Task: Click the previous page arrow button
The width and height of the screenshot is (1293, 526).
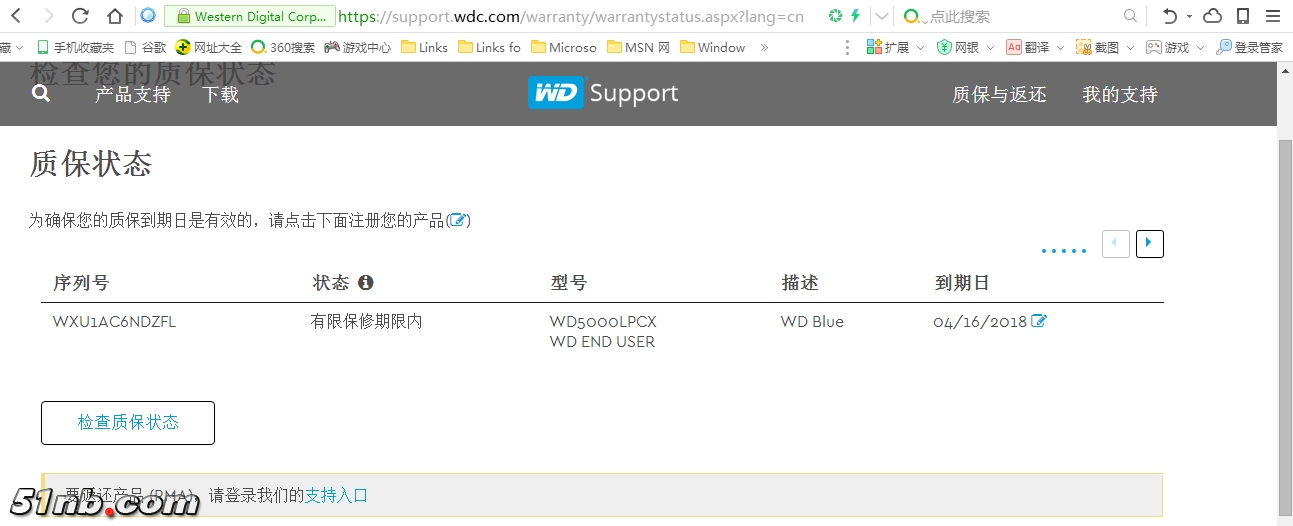Action: pos(1116,243)
